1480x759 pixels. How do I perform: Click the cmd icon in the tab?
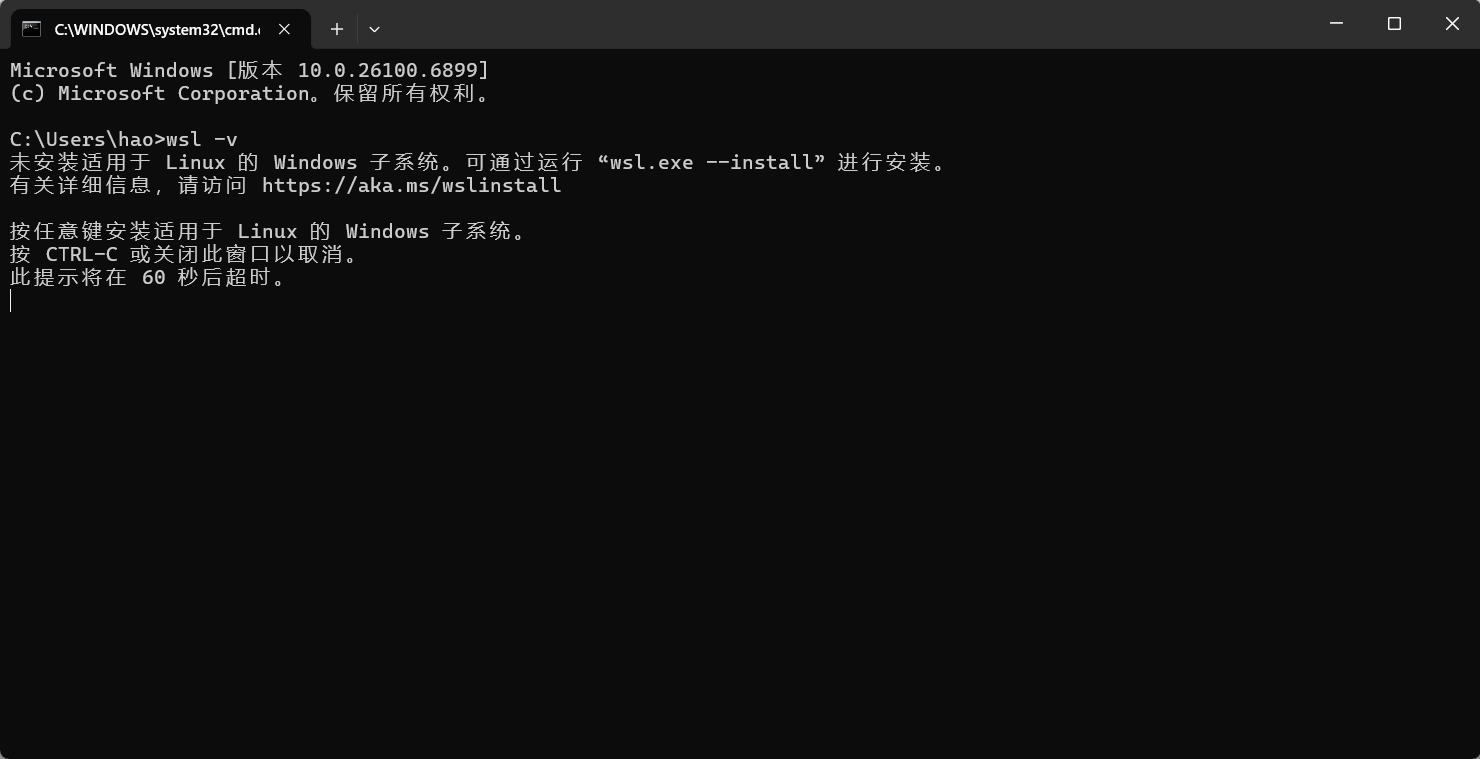coord(31,29)
